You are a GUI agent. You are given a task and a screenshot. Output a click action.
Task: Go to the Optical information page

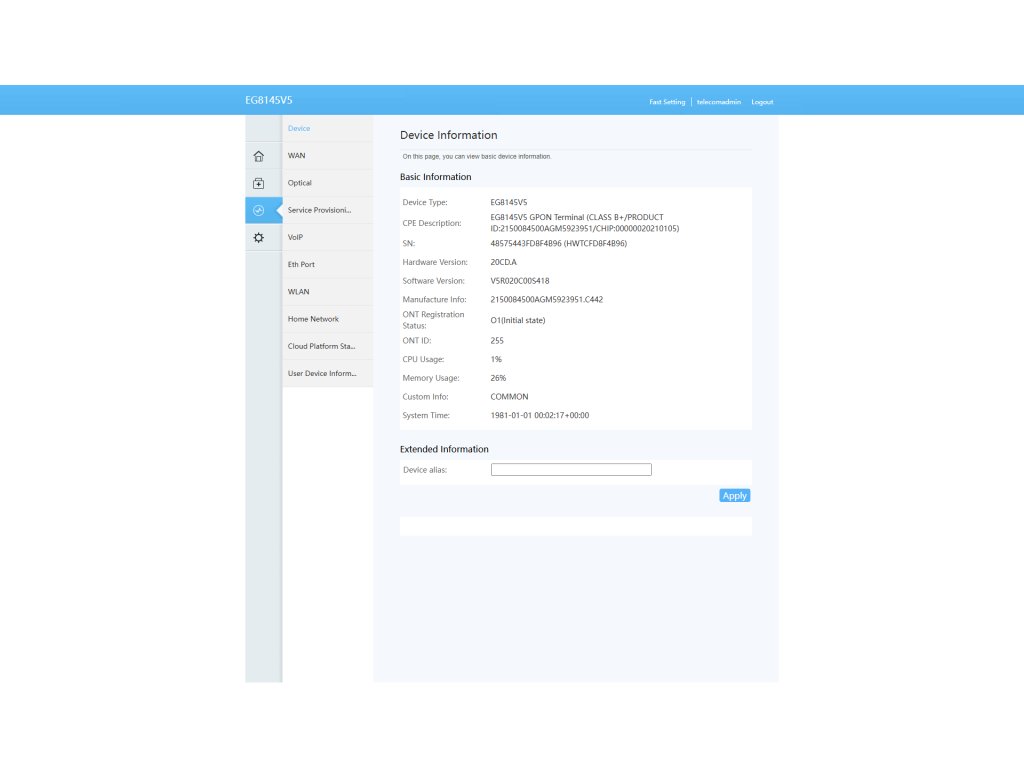click(300, 183)
